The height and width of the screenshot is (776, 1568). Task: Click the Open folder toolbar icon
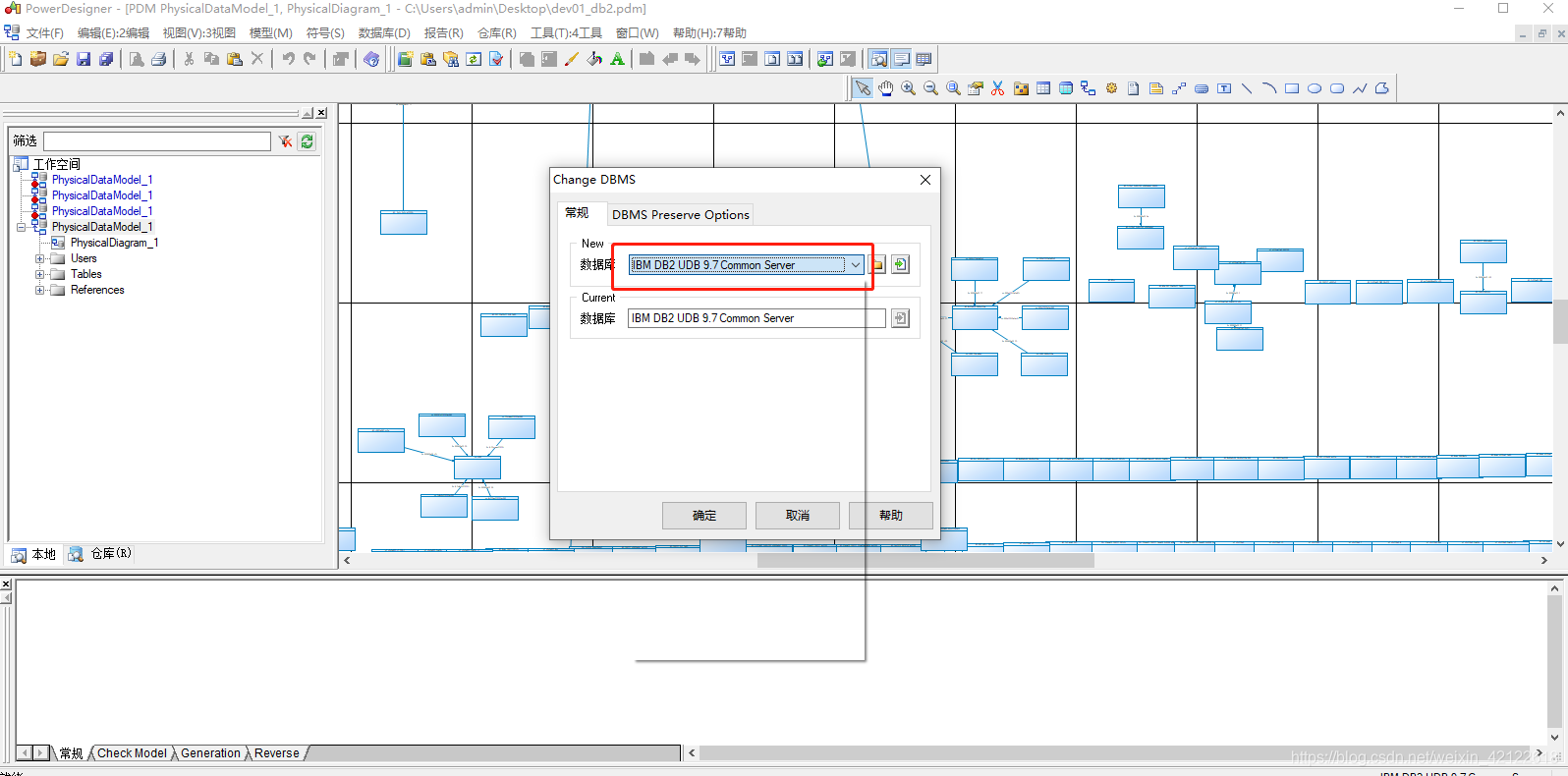(x=61, y=59)
